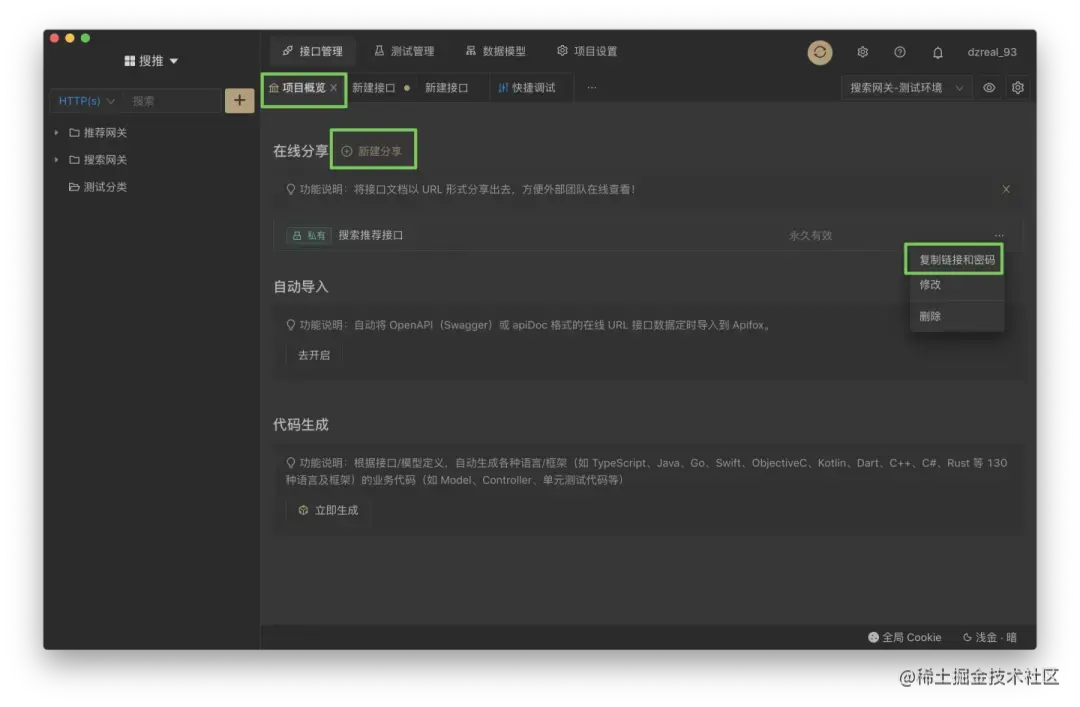
Task: View notifications bell icon
Action: pos(937,52)
